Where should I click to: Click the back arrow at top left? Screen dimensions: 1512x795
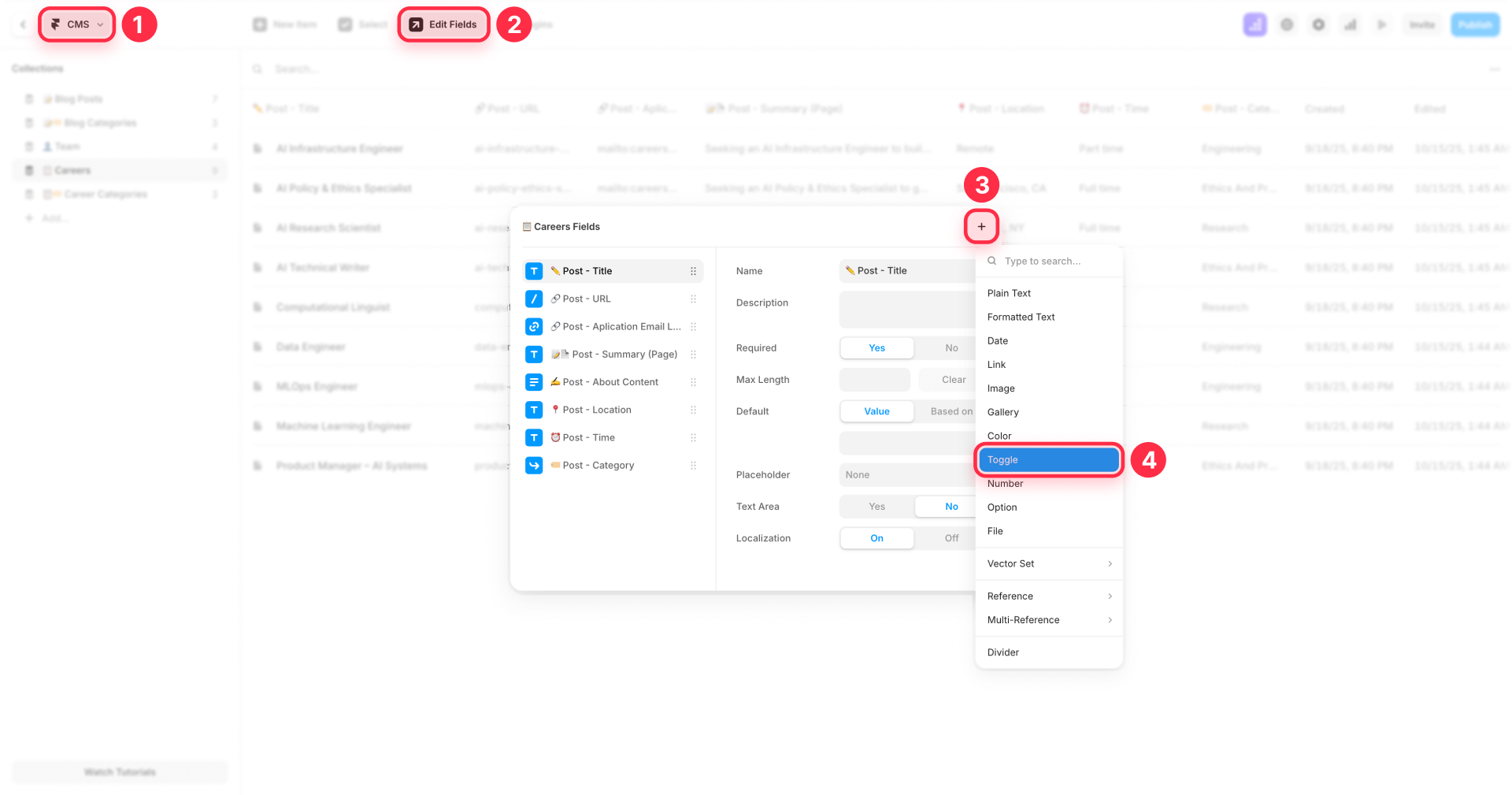pyautogui.click(x=23, y=24)
